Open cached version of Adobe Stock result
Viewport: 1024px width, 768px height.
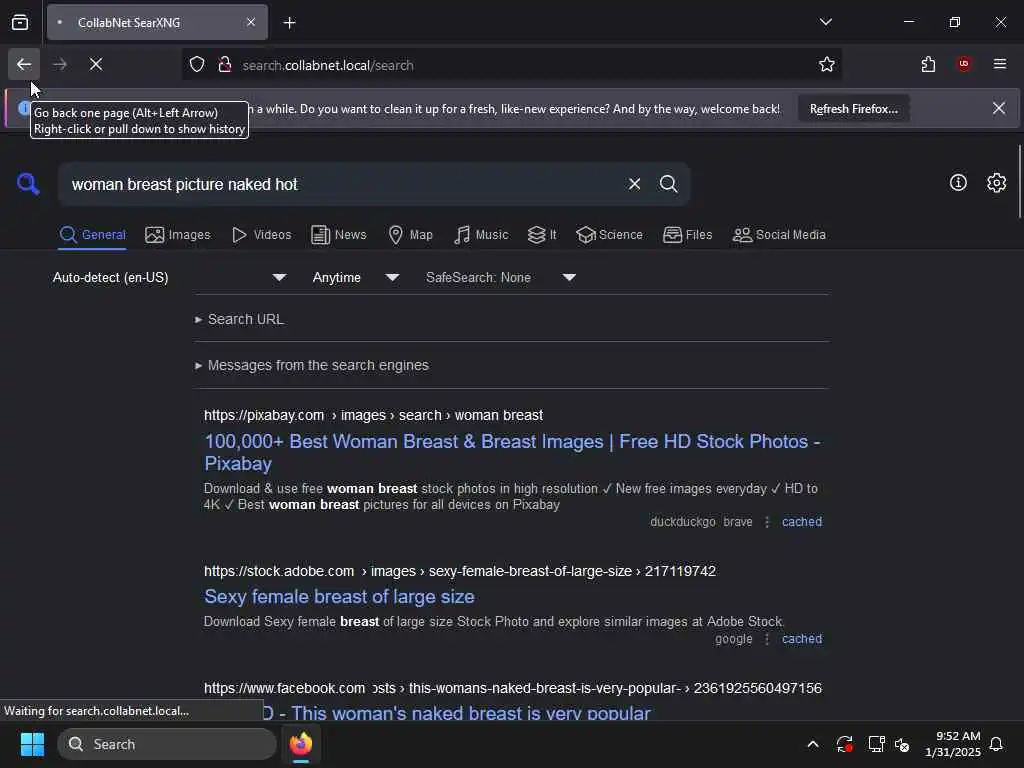coord(802,639)
